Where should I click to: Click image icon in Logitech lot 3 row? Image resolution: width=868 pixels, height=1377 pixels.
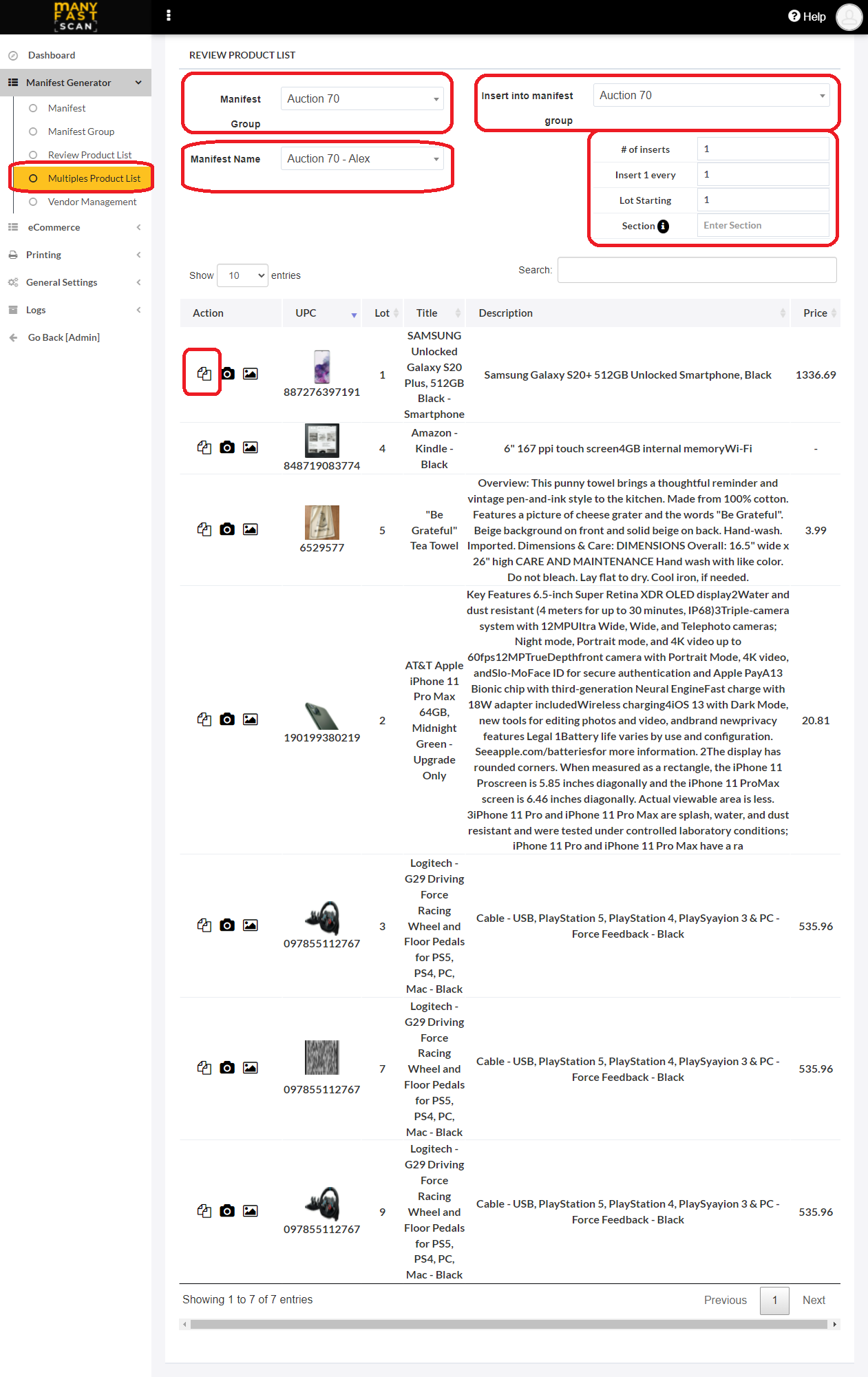251,925
